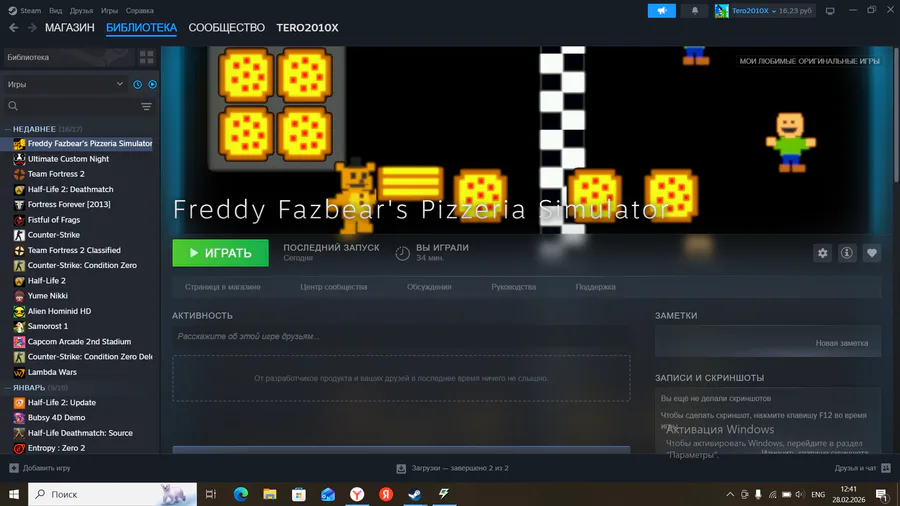Open Центр сообщества link

pyautogui.click(x=333, y=287)
